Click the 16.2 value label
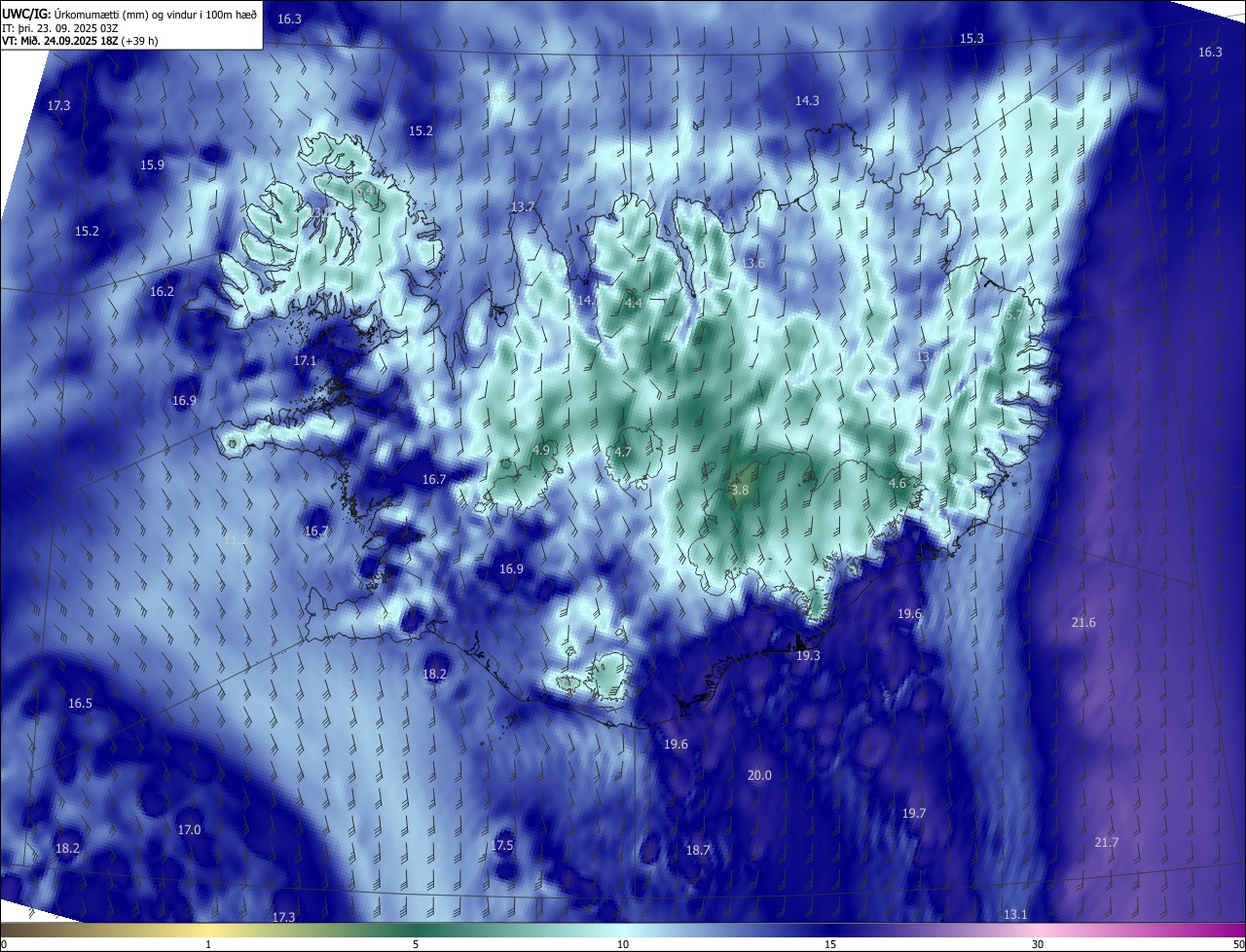Screen dimensions: 1246x952 (x=162, y=291)
